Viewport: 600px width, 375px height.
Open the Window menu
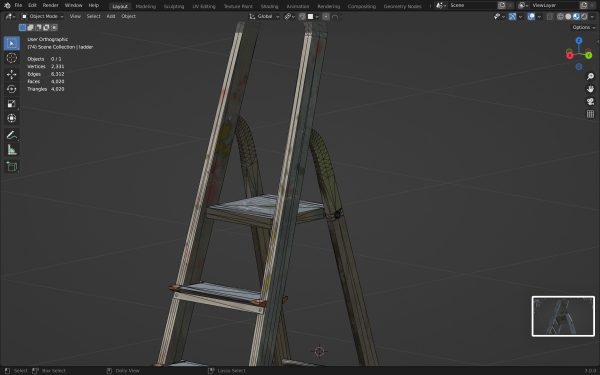73,5
